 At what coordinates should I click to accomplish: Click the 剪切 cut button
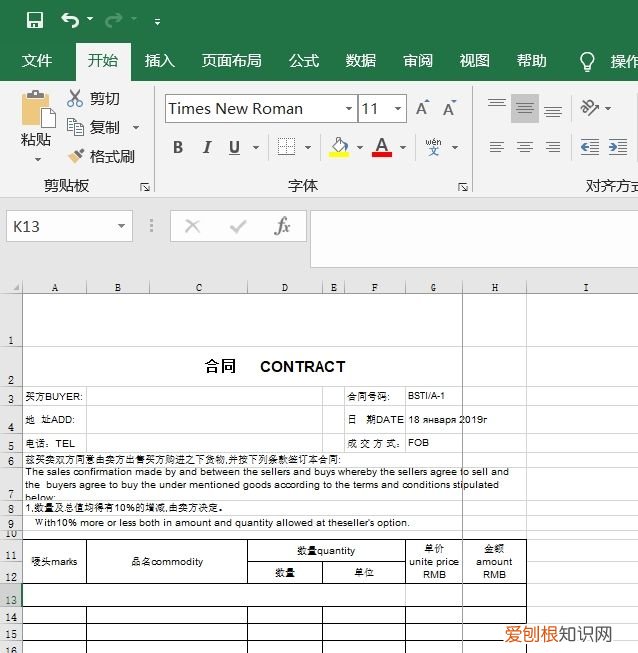coord(94,99)
